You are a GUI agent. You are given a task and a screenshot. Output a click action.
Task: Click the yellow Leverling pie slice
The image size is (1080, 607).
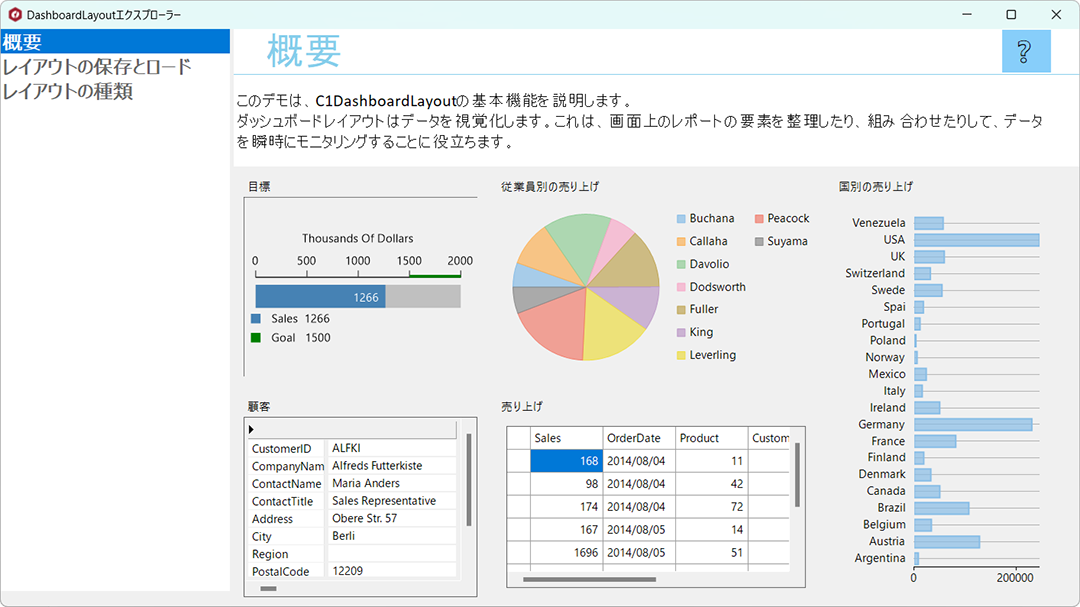tap(610, 331)
